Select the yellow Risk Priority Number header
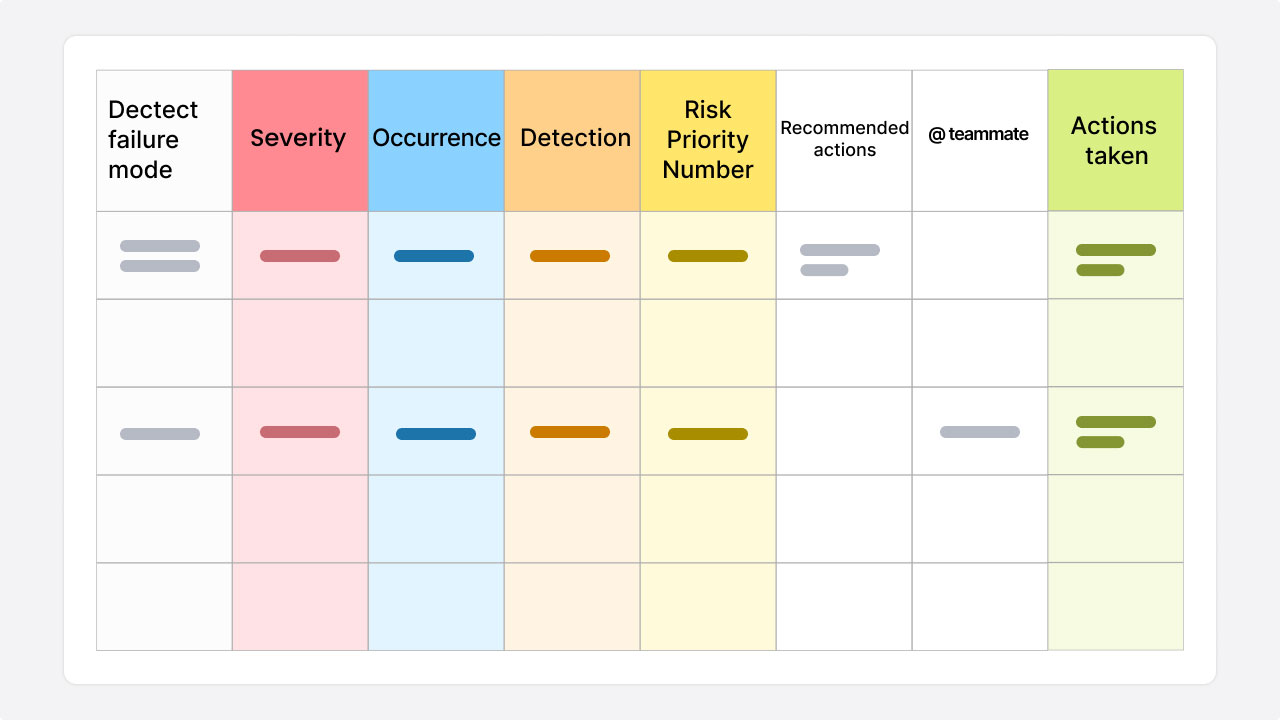Screen dimensions: 1280x720 click(708, 140)
